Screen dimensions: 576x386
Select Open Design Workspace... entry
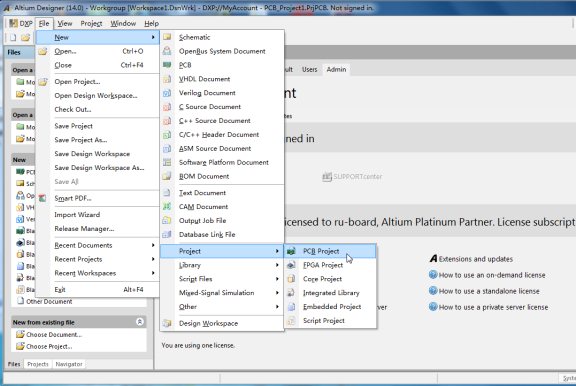pos(97,95)
